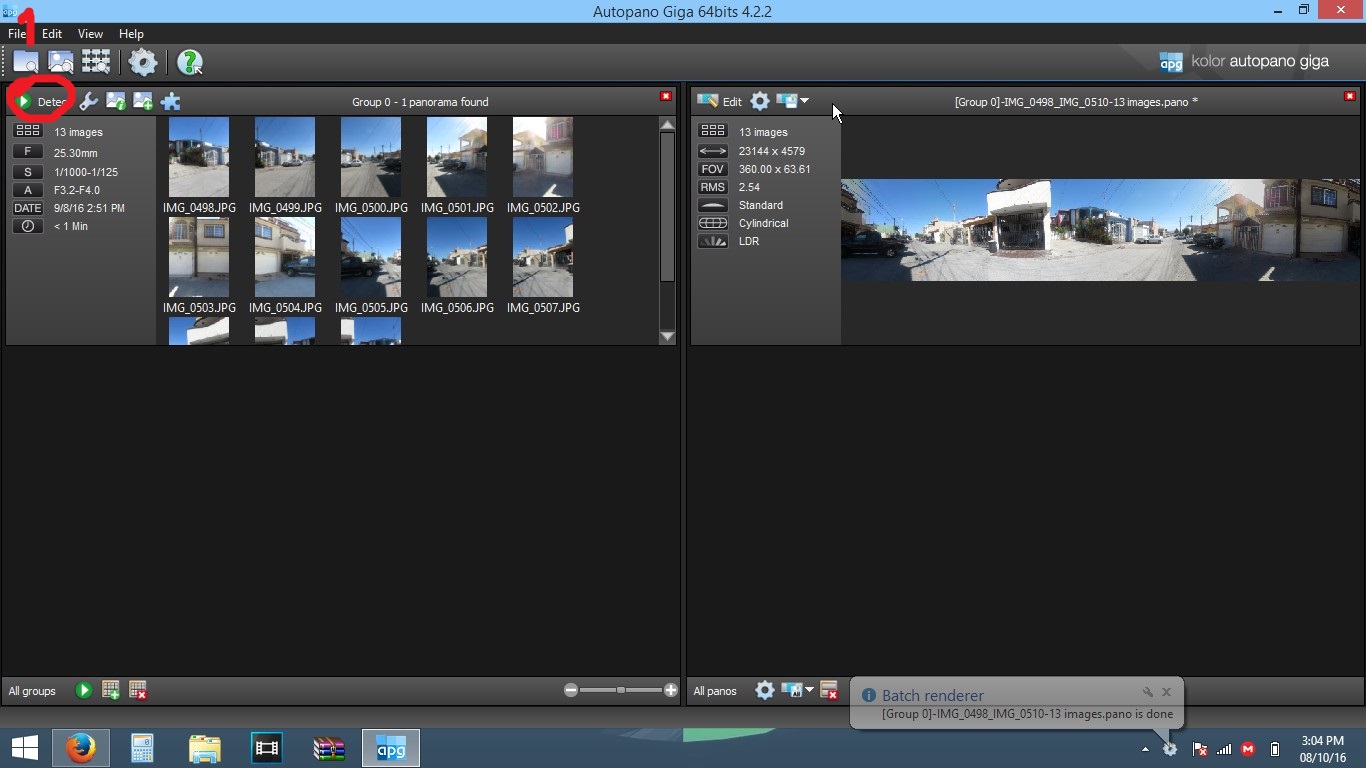The height and width of the screenshot is (768, 1366).
Task: Open the File menu
Action: [17, 34]
